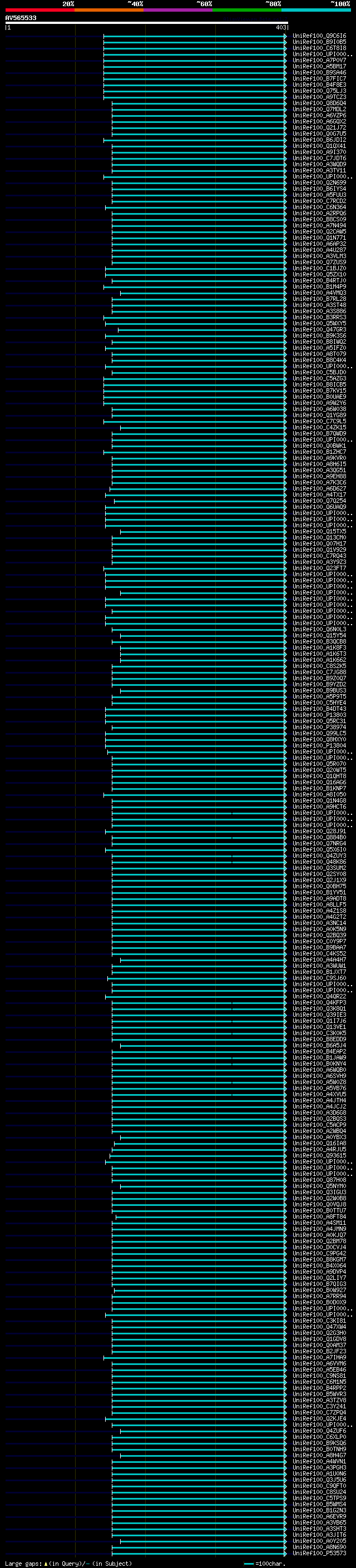Open hit UniRef100_Q9C6I6
Image resolution: width=356 pixels, height=1568 pixels.
319,36
